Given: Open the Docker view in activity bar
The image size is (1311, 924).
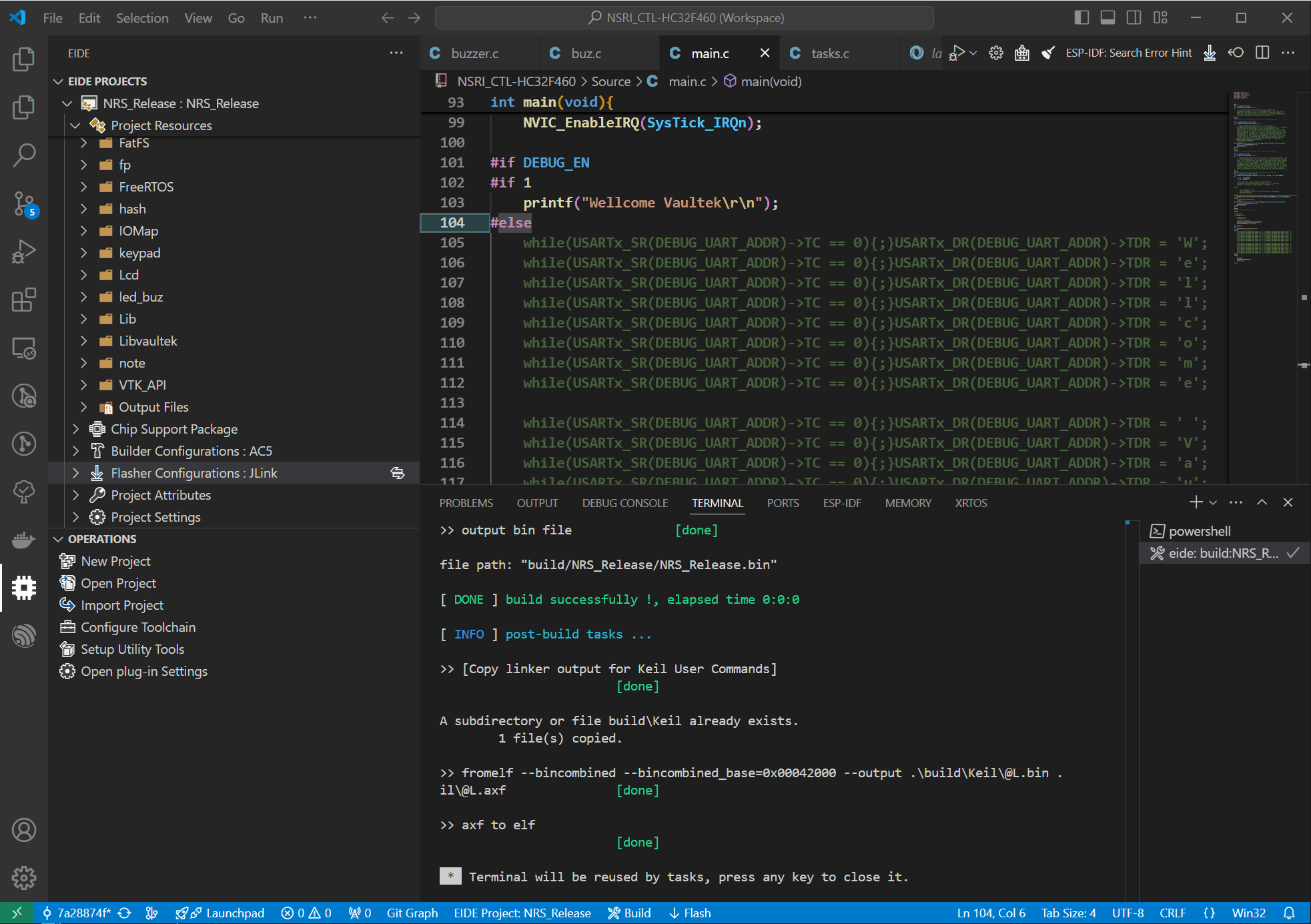Looking at the screenshot, I should point(24,539).
